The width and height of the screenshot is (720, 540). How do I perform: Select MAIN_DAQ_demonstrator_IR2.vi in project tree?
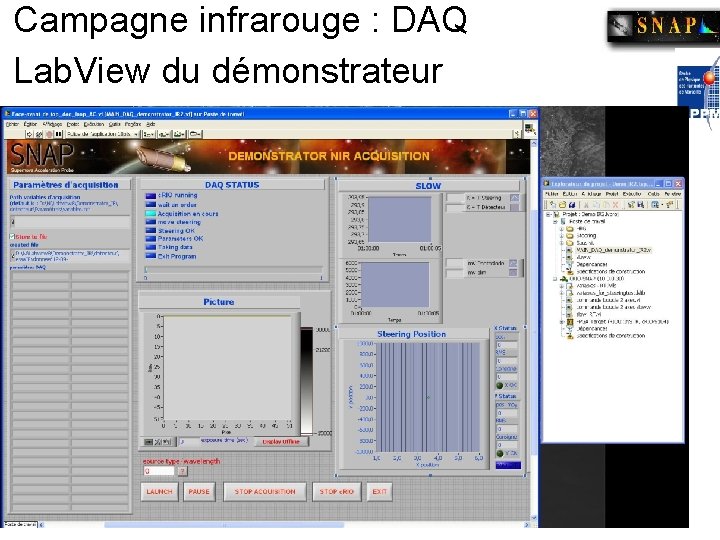point(613,250)
